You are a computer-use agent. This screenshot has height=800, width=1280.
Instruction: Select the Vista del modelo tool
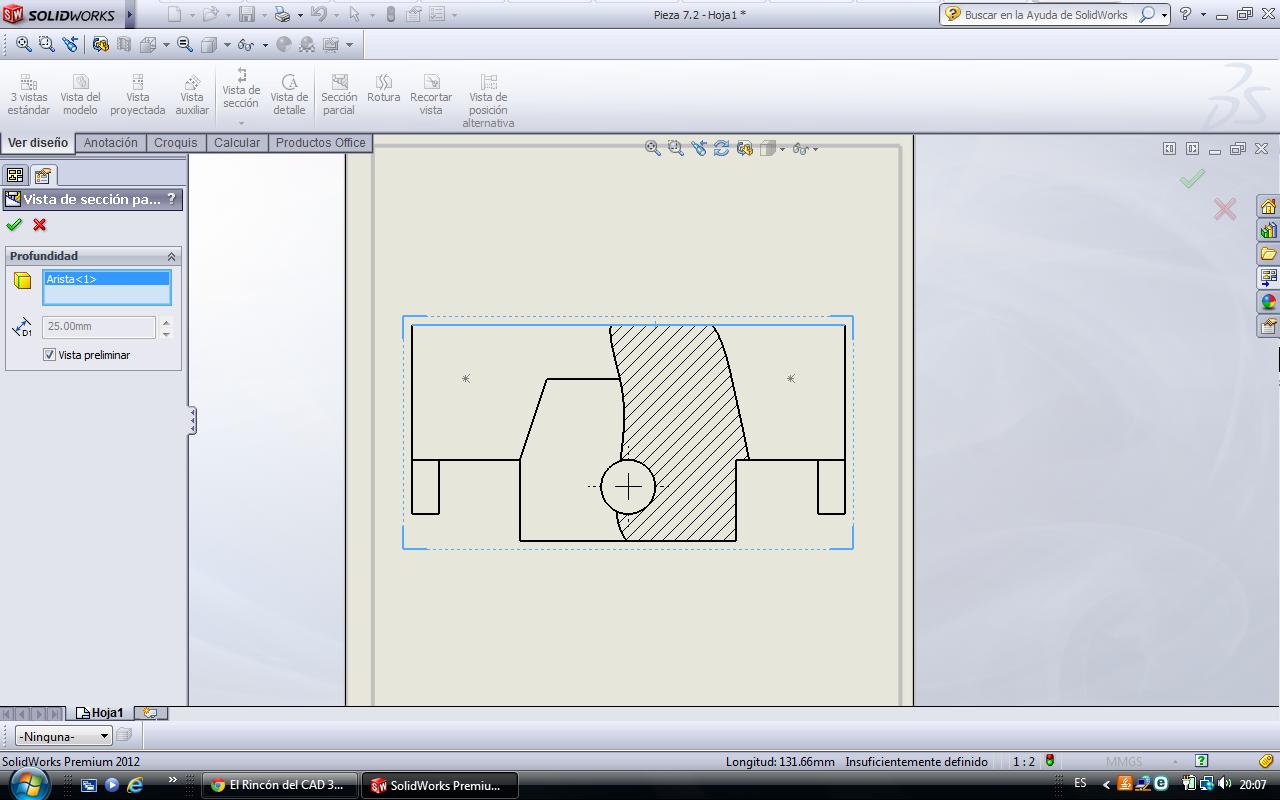click(80, 95)
